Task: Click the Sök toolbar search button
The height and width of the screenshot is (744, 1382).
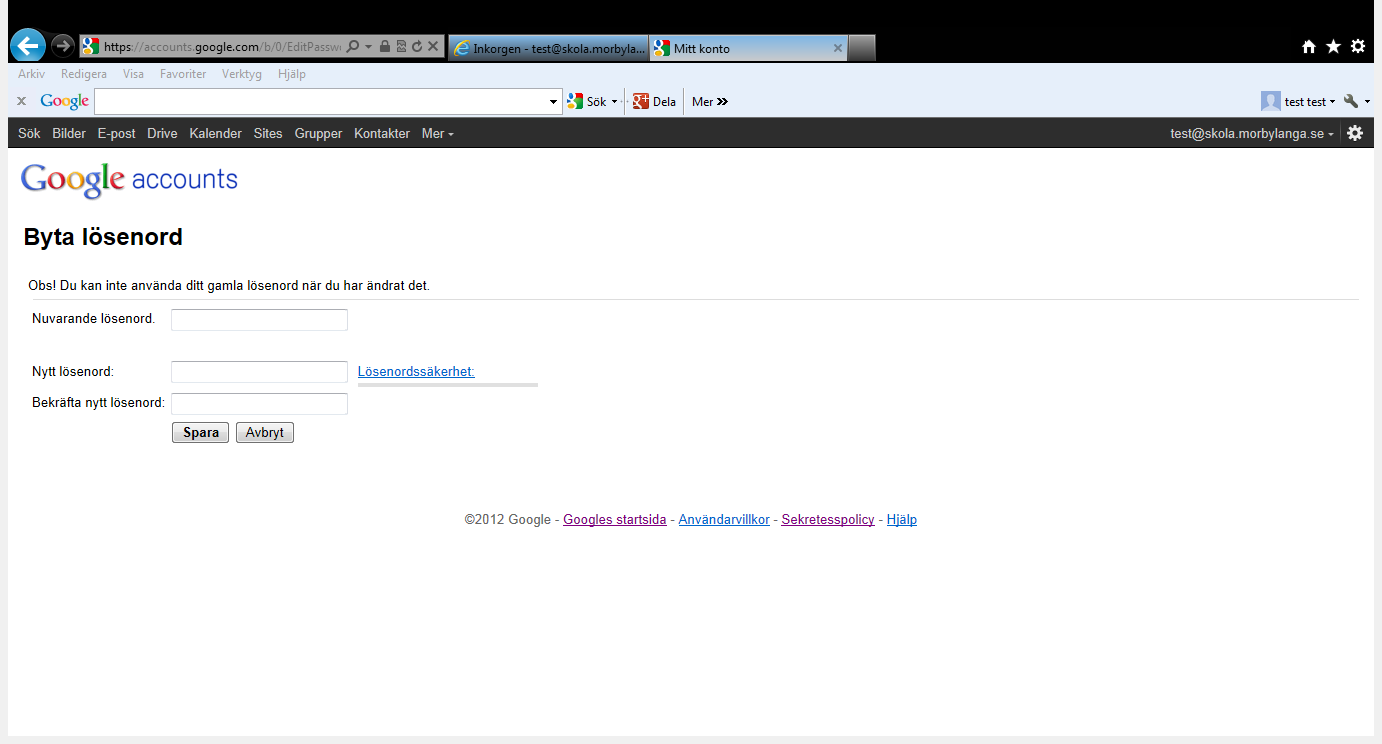Action: (587, 101)
